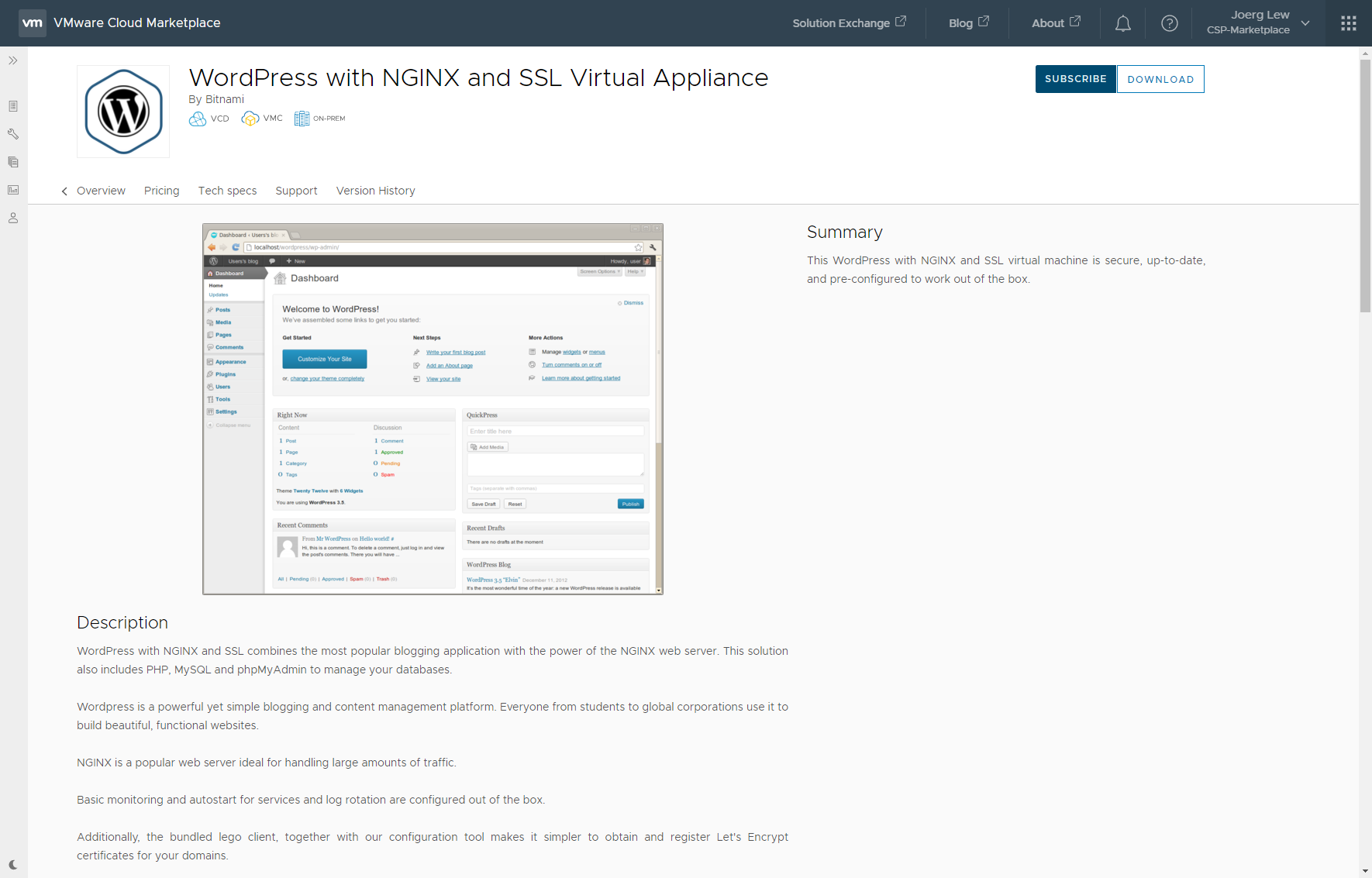Image resolution: width=1372 pixels, height=878 pixels.
Task: Open the Joerg Lew account dropdown
Action: [x=1258, y=23]
